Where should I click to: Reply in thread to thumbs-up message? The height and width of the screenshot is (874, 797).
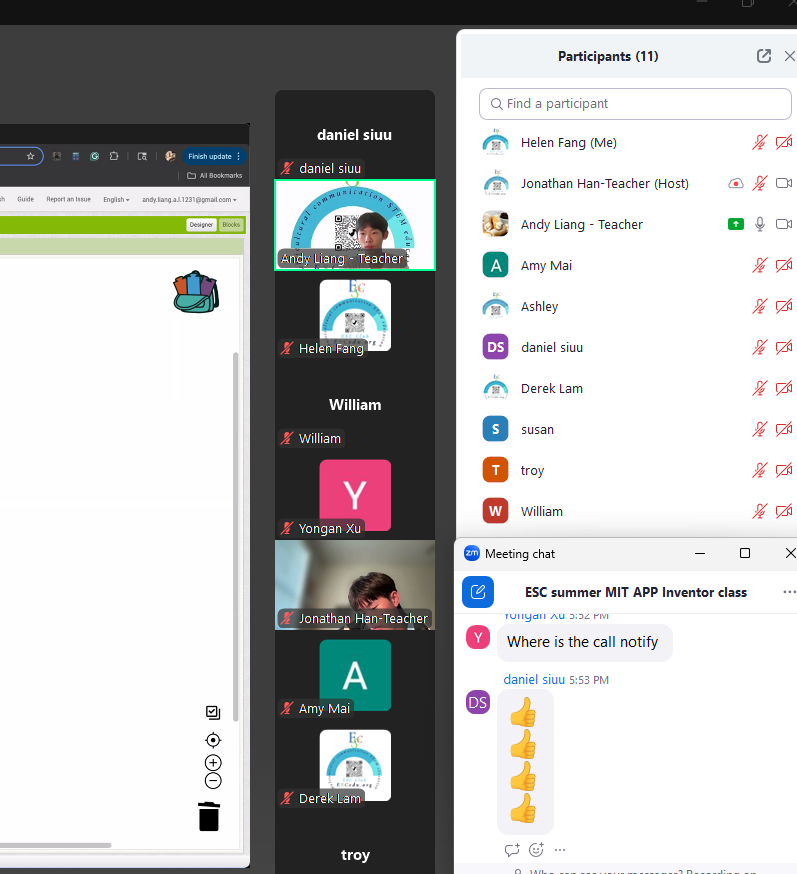[512, 850]
